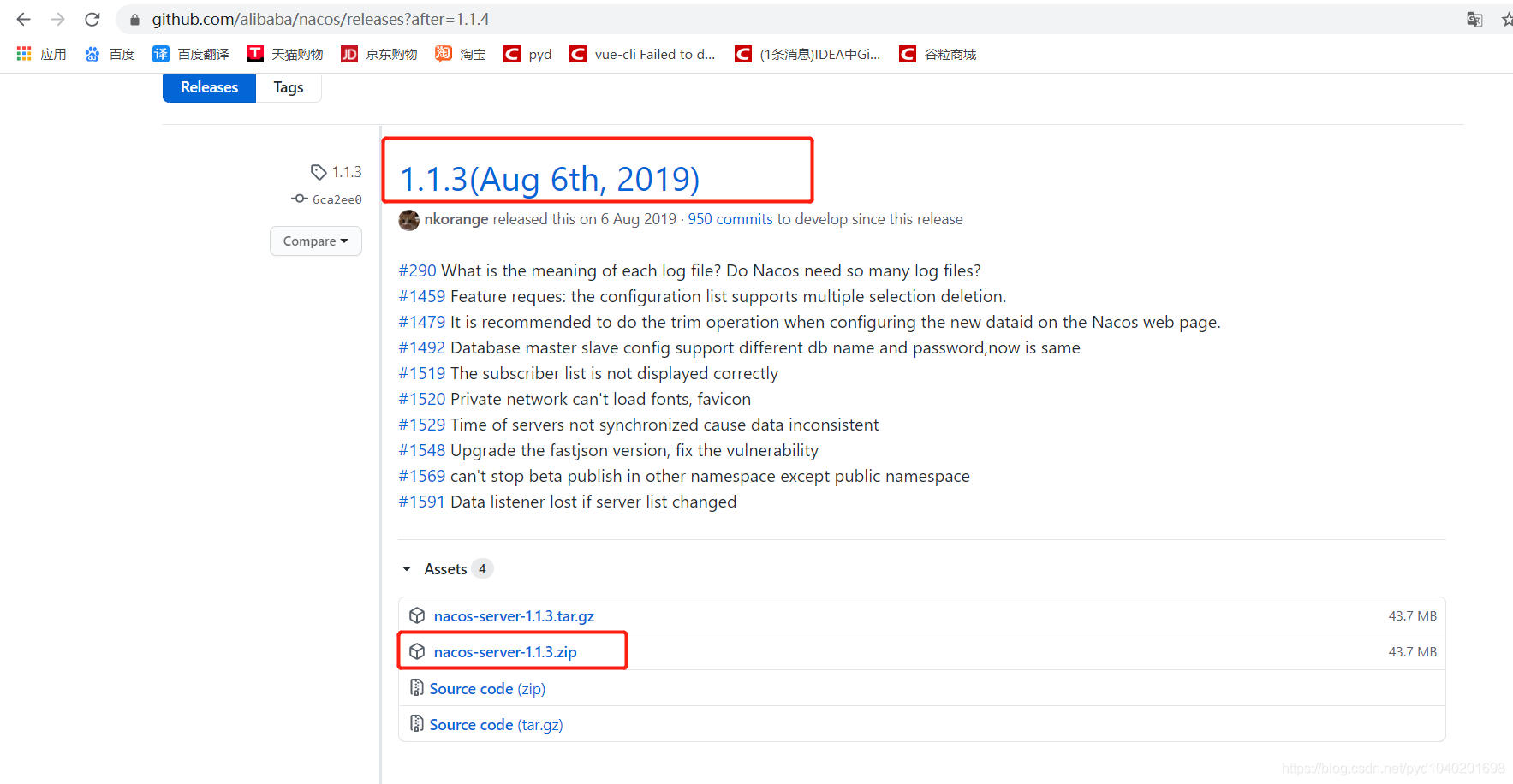Open the 1.1.3(Aug 6th, 2019) release title
1513x784 pixels.
pos(550,179)
